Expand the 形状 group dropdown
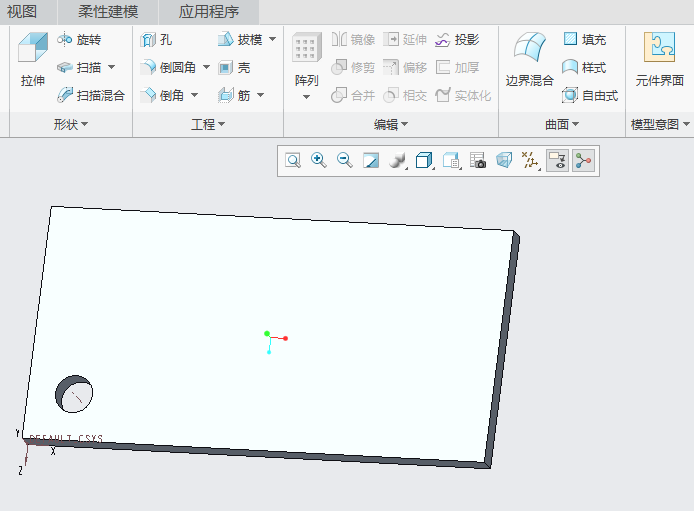 pyautogui.click(x=71, y=124)
